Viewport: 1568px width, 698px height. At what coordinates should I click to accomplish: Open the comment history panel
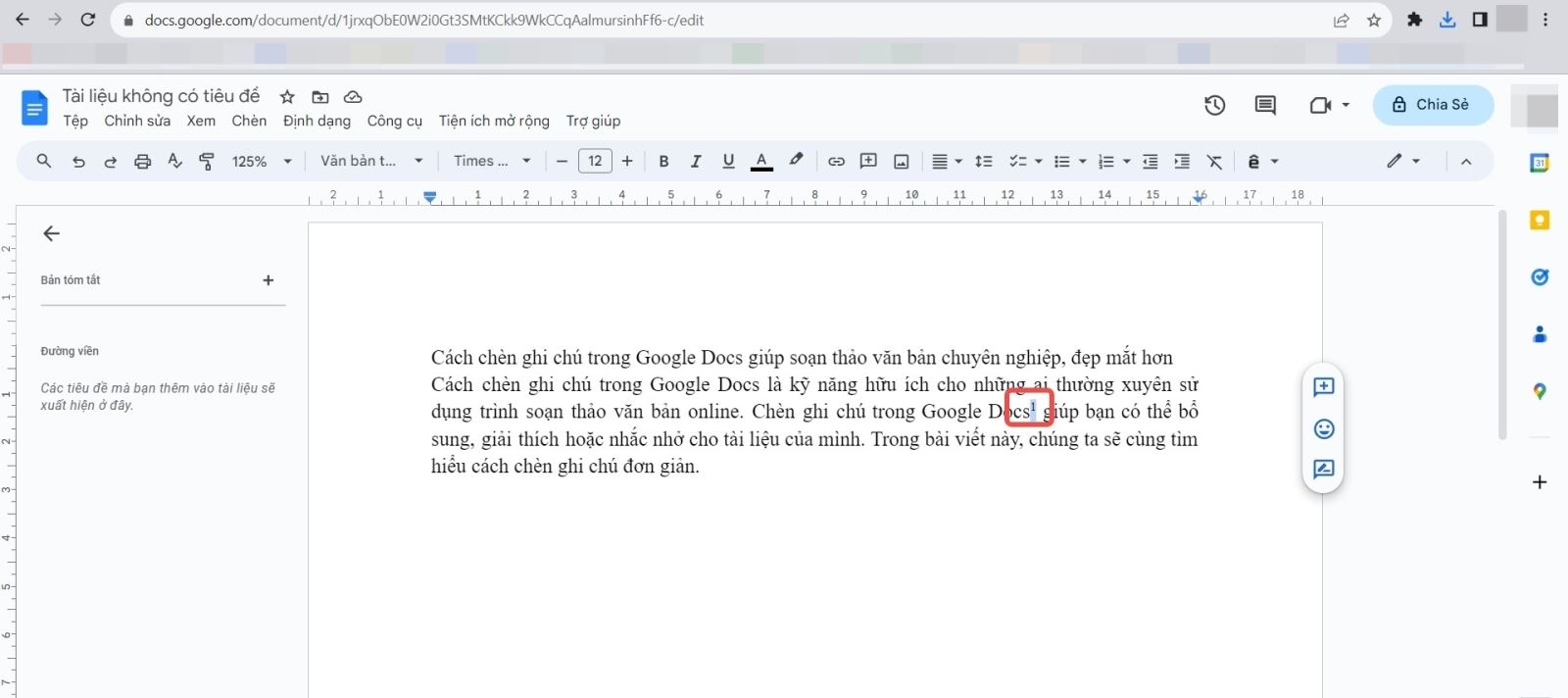point(1265,105)
